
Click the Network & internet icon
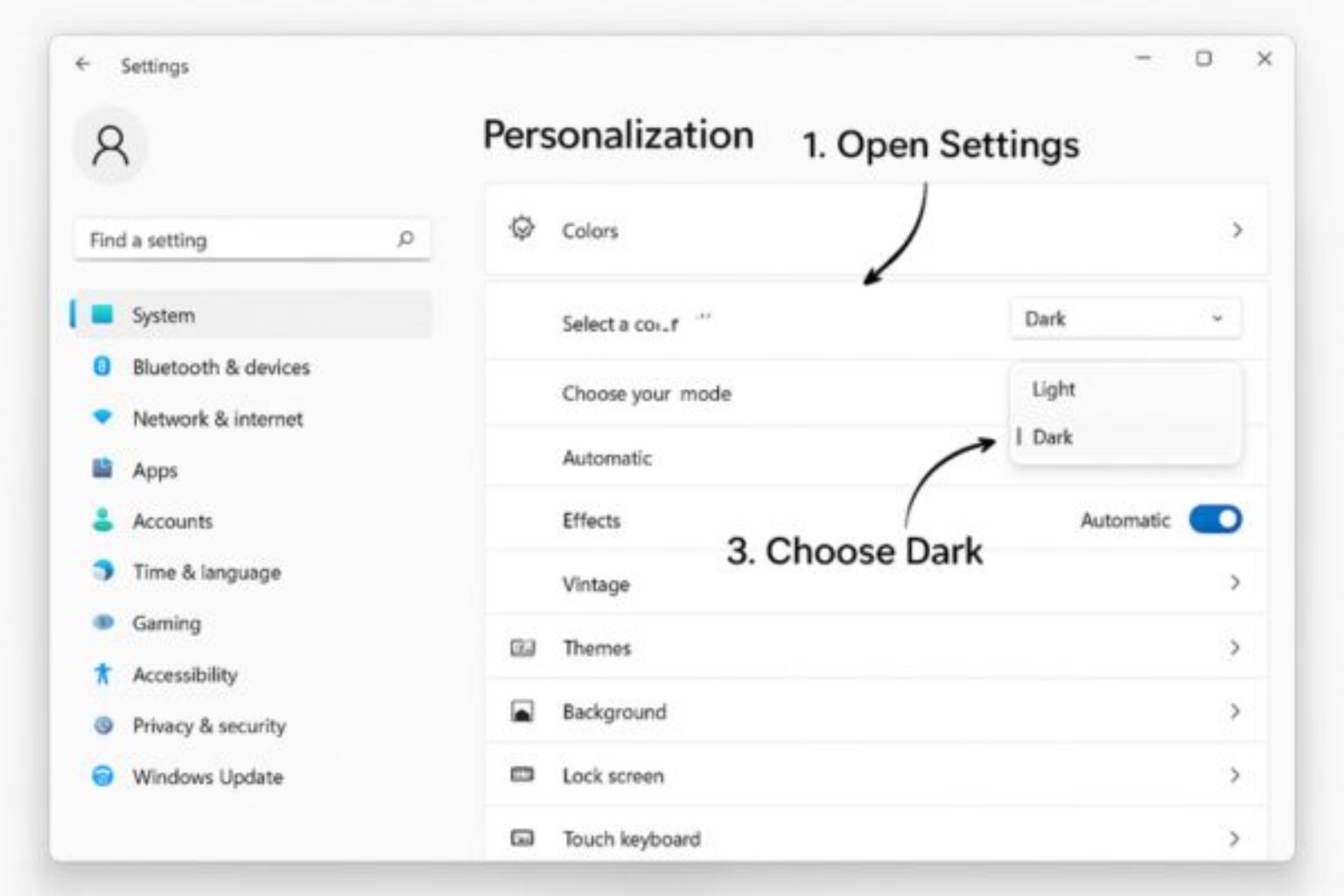pyautogui.click(x=102, y=418)
